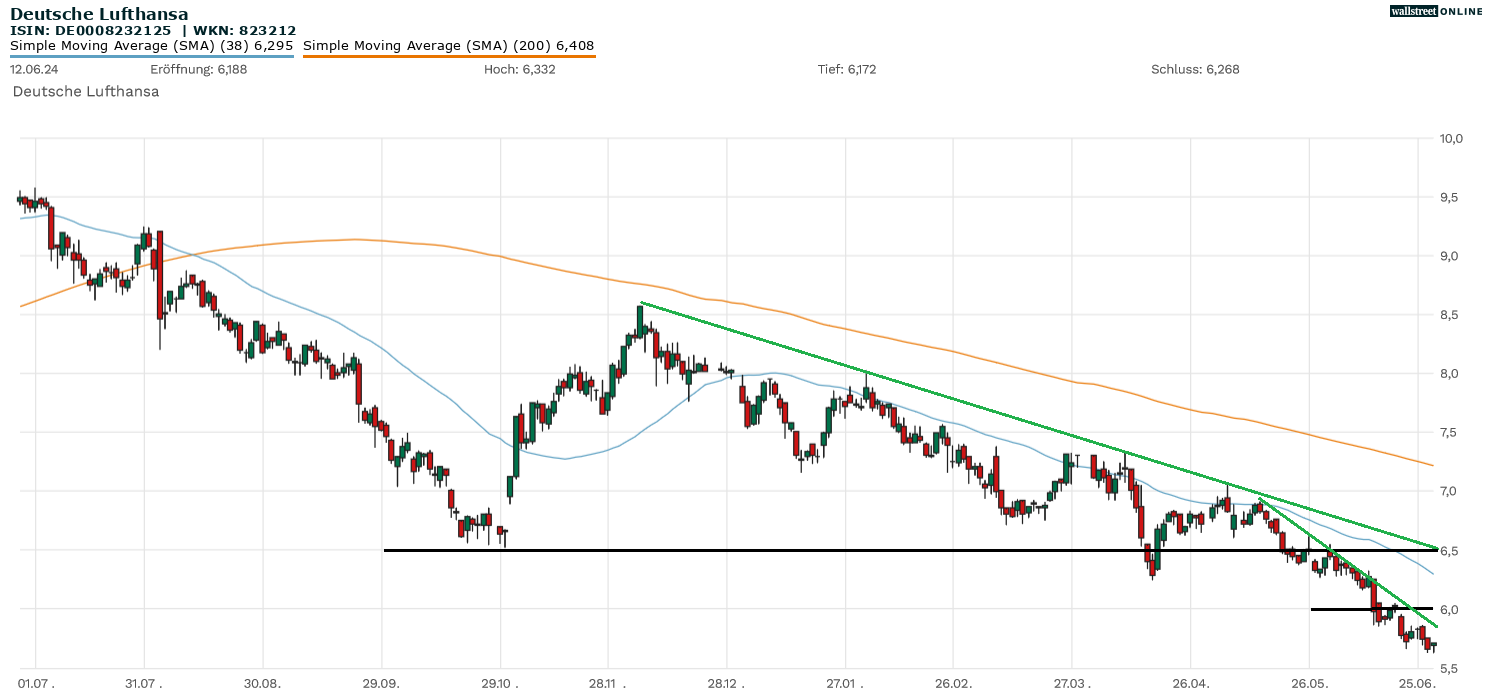This screenshot has height=689, width=1490.
Task: Click the orange line under the SMA (200) legend
Action: (x=448, y=56)
